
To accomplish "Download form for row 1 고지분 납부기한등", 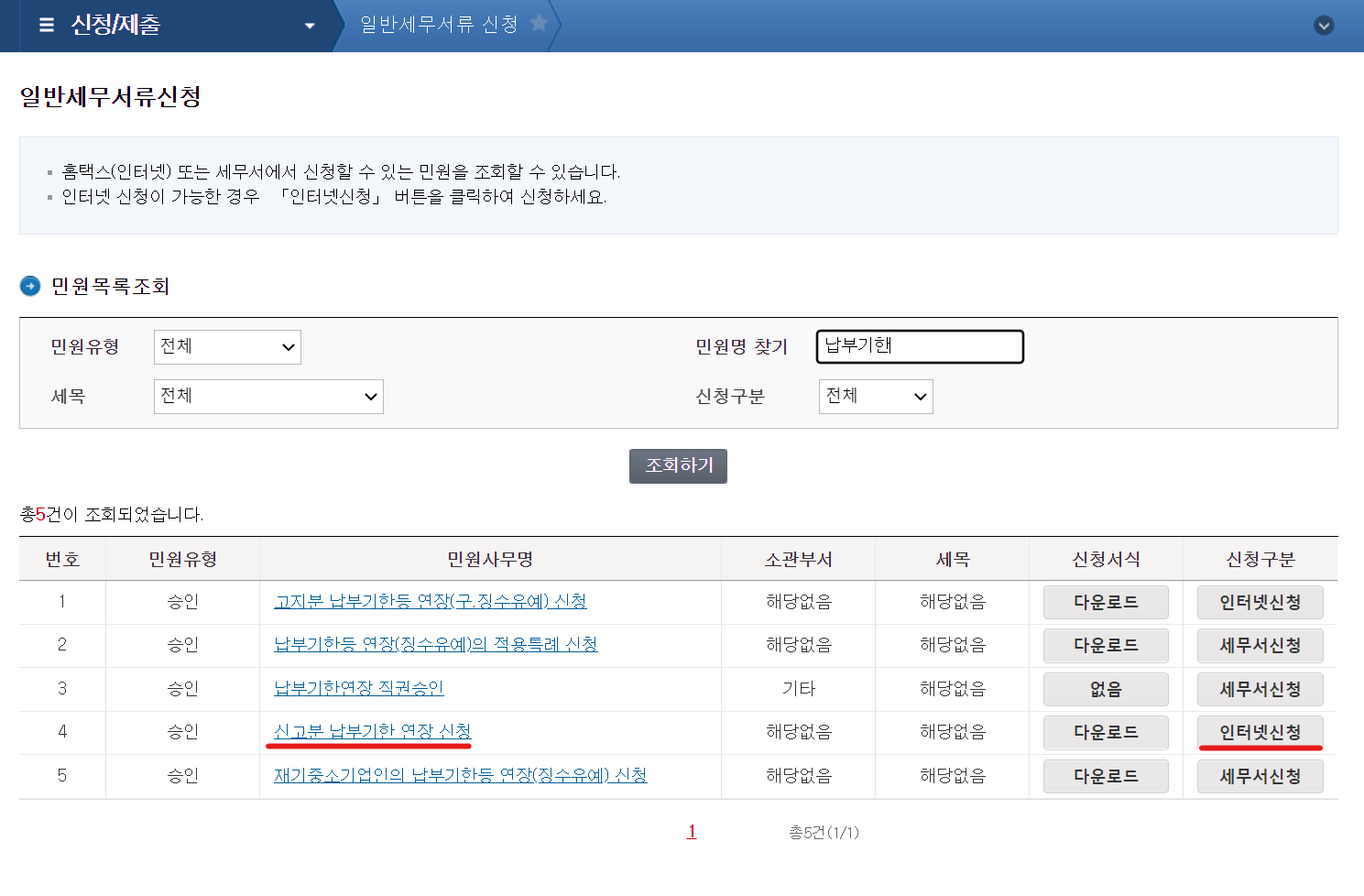I will (x=1106, y=602).
